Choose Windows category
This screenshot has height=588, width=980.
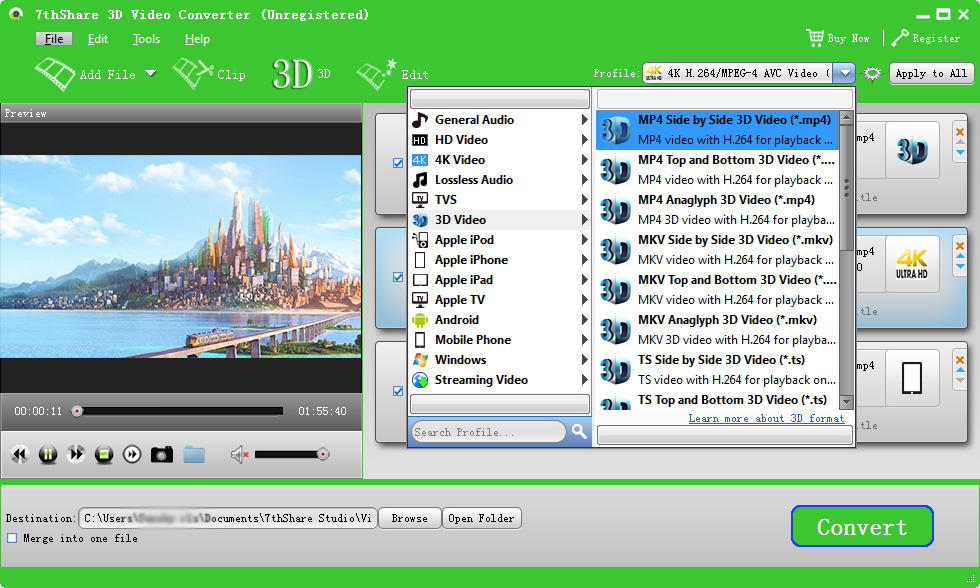(501, 359)
